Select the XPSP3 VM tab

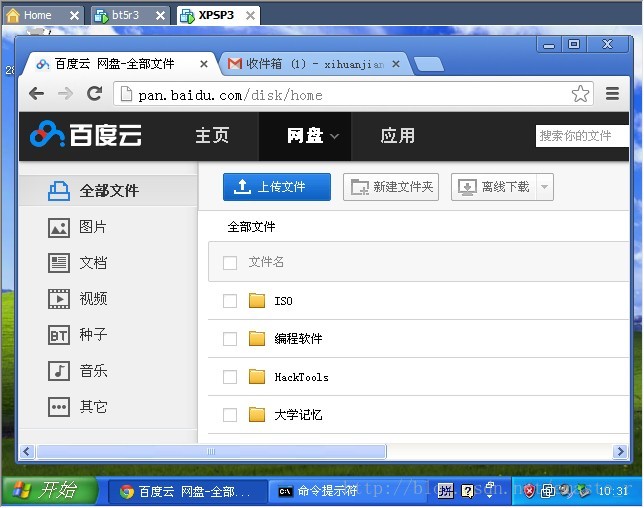point(218,16)
